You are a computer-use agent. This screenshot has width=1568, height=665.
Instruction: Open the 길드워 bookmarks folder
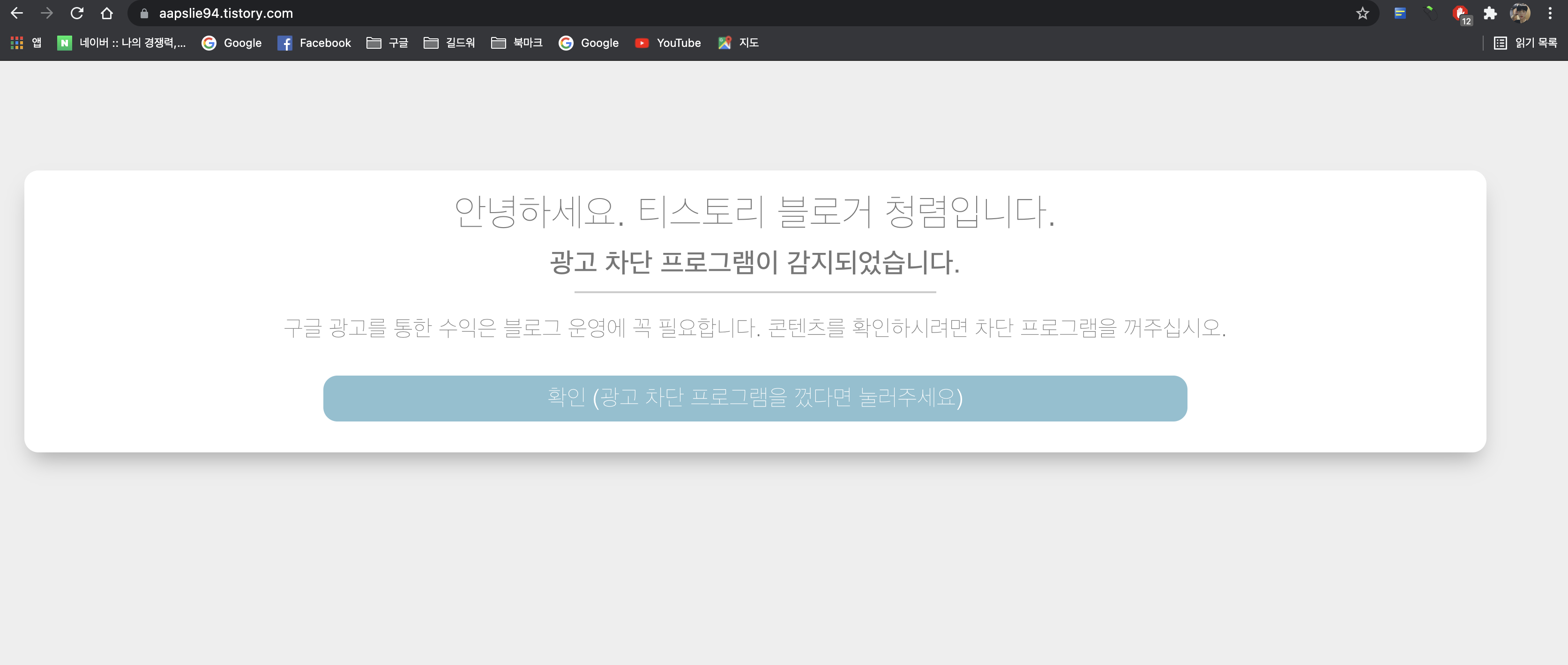pos(449,43)
